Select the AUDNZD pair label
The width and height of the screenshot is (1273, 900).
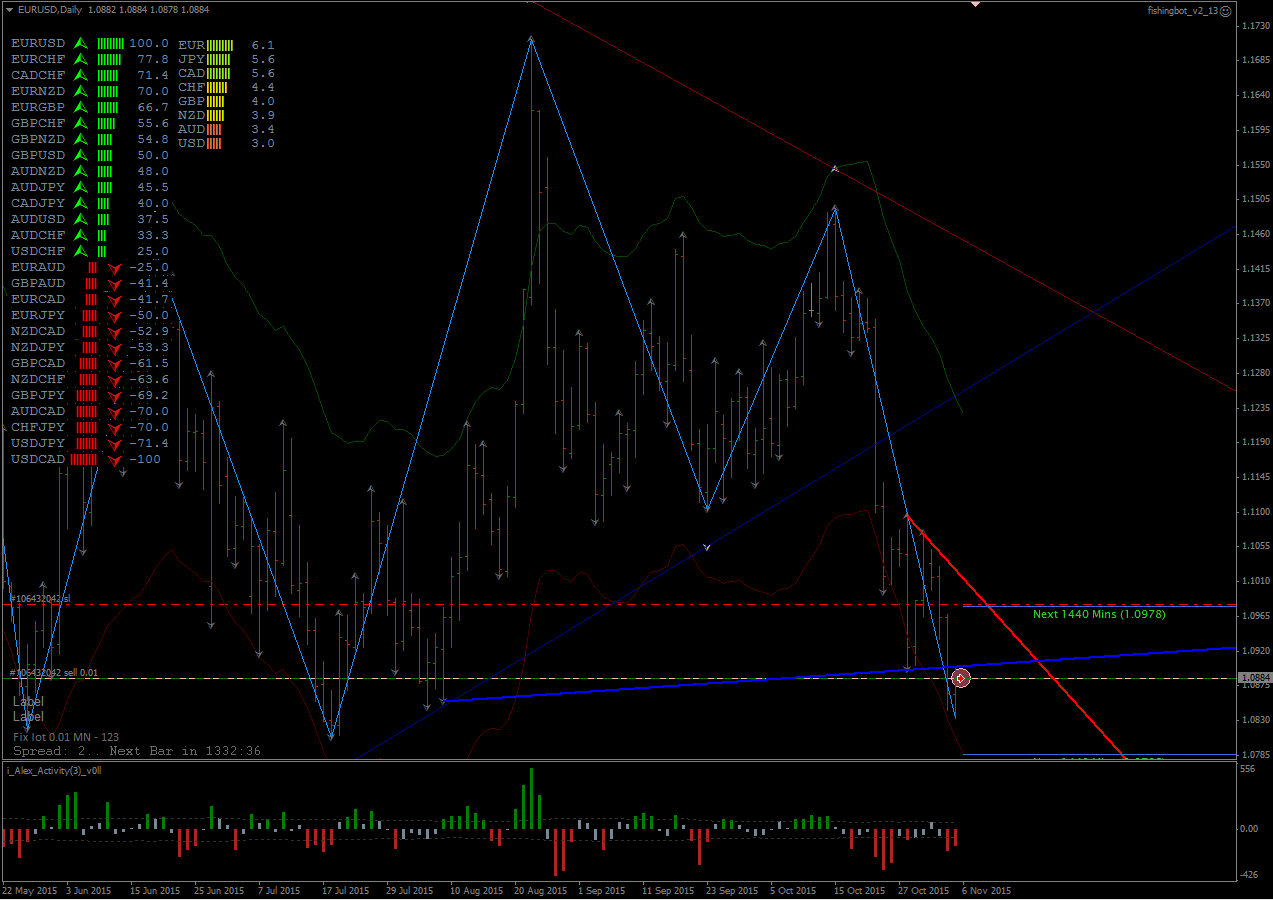[x=38, y=172]
